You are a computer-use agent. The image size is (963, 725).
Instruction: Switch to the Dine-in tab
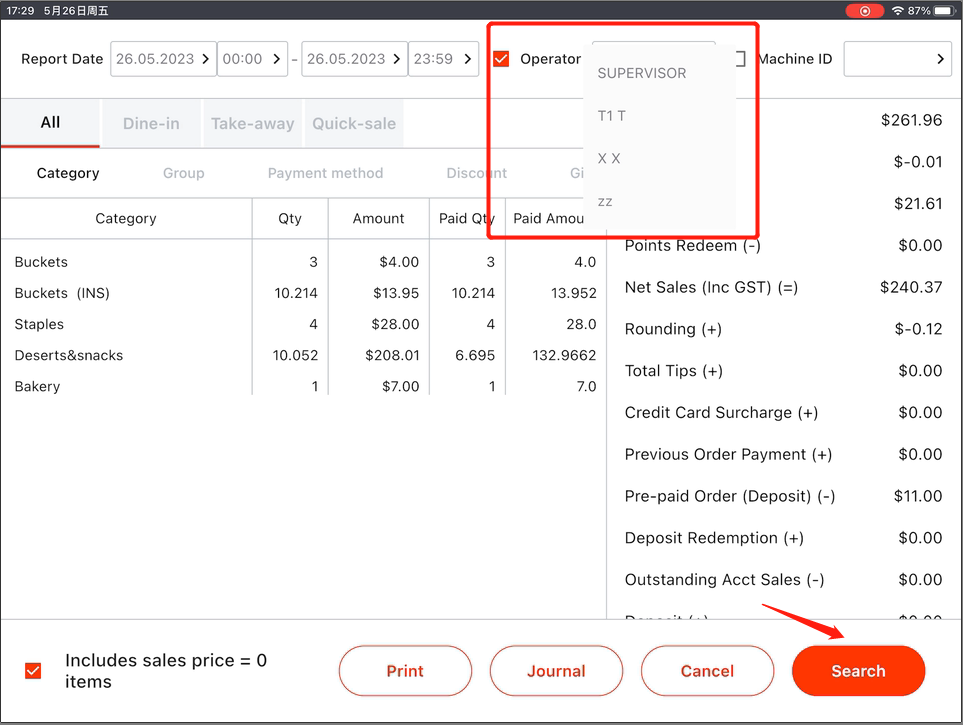click(x=151, y=124)
